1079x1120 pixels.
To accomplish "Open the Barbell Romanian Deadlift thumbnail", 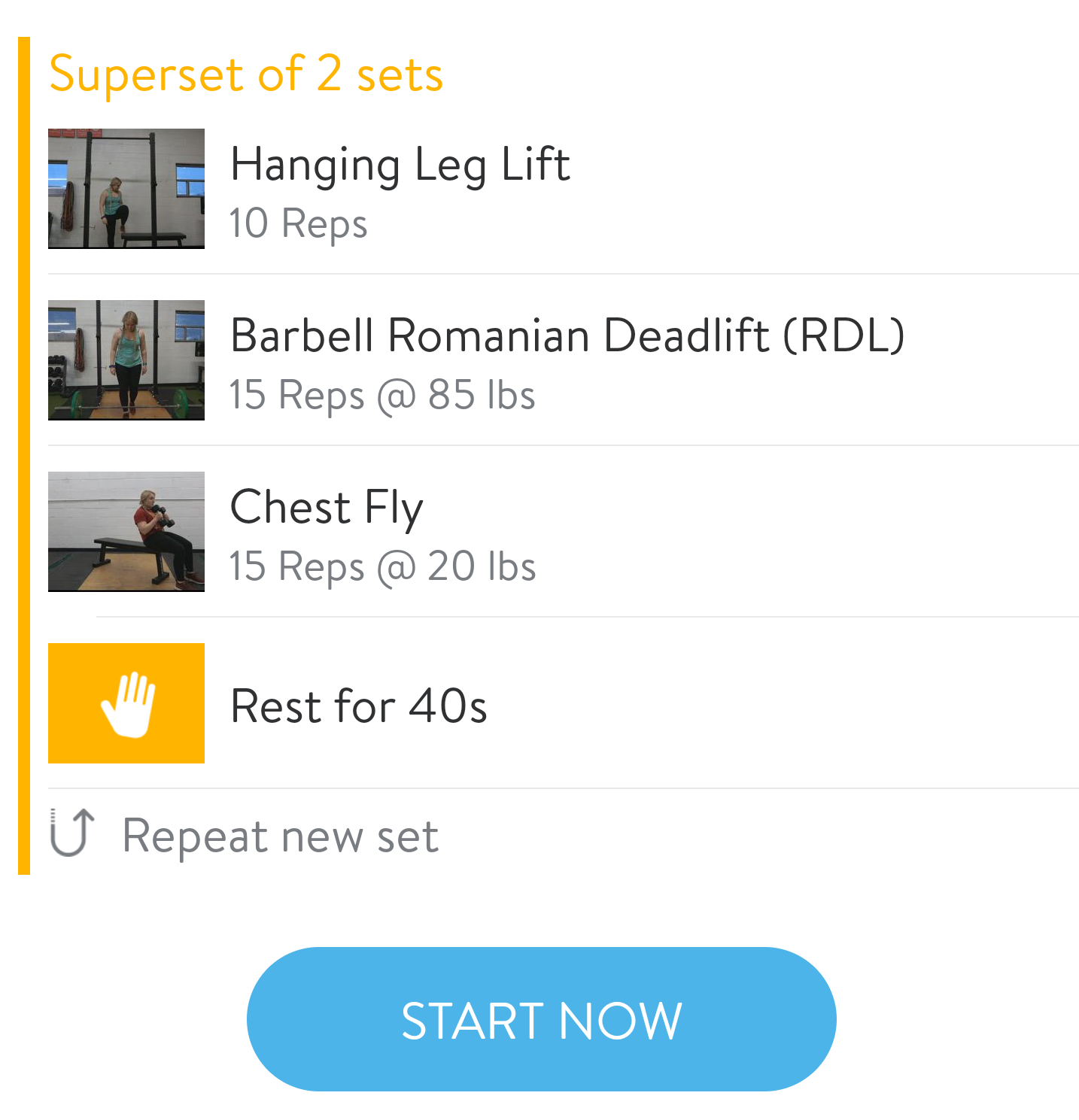I will click(x=126, y=360).
